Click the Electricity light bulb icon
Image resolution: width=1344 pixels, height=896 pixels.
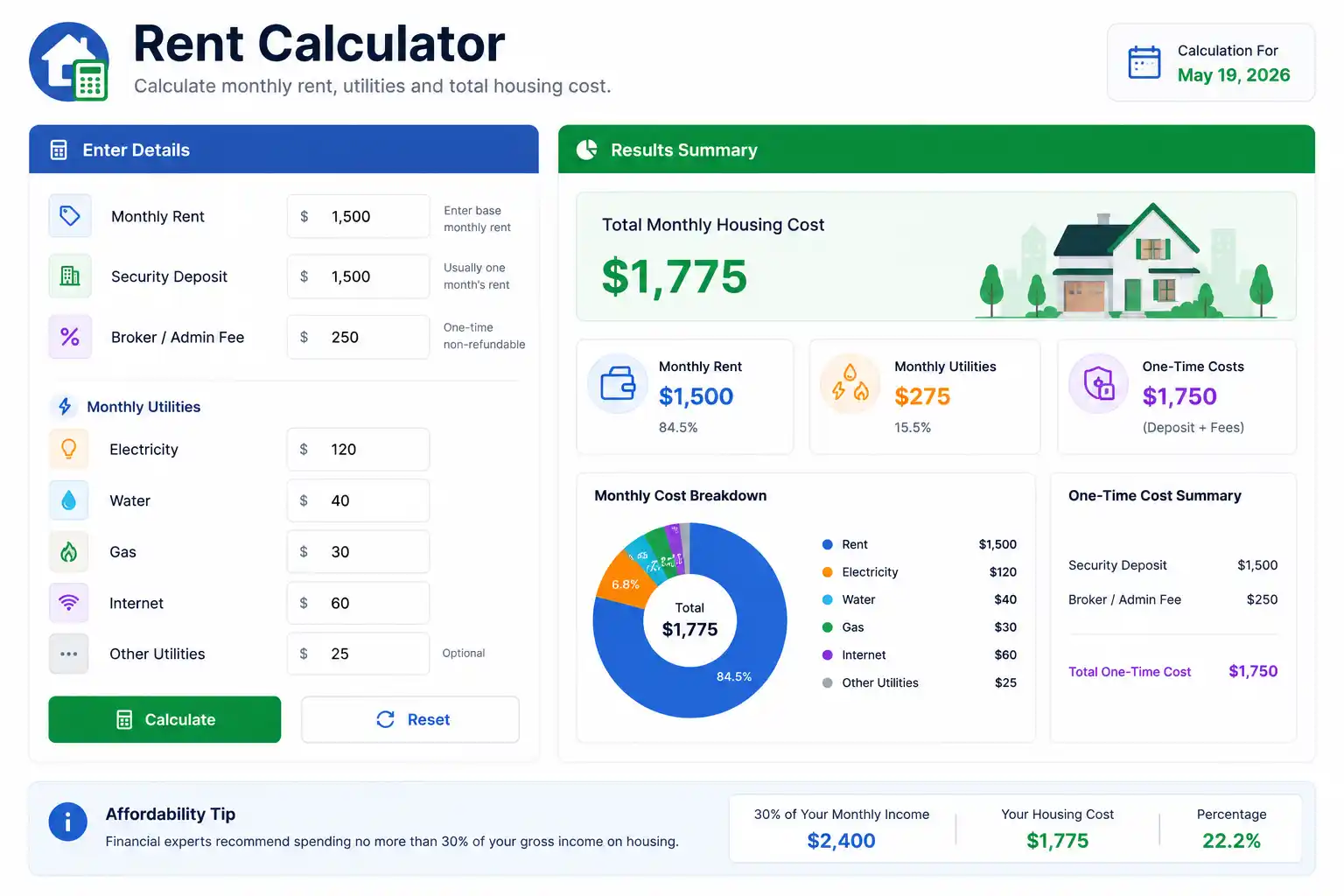tap(69, 449)
